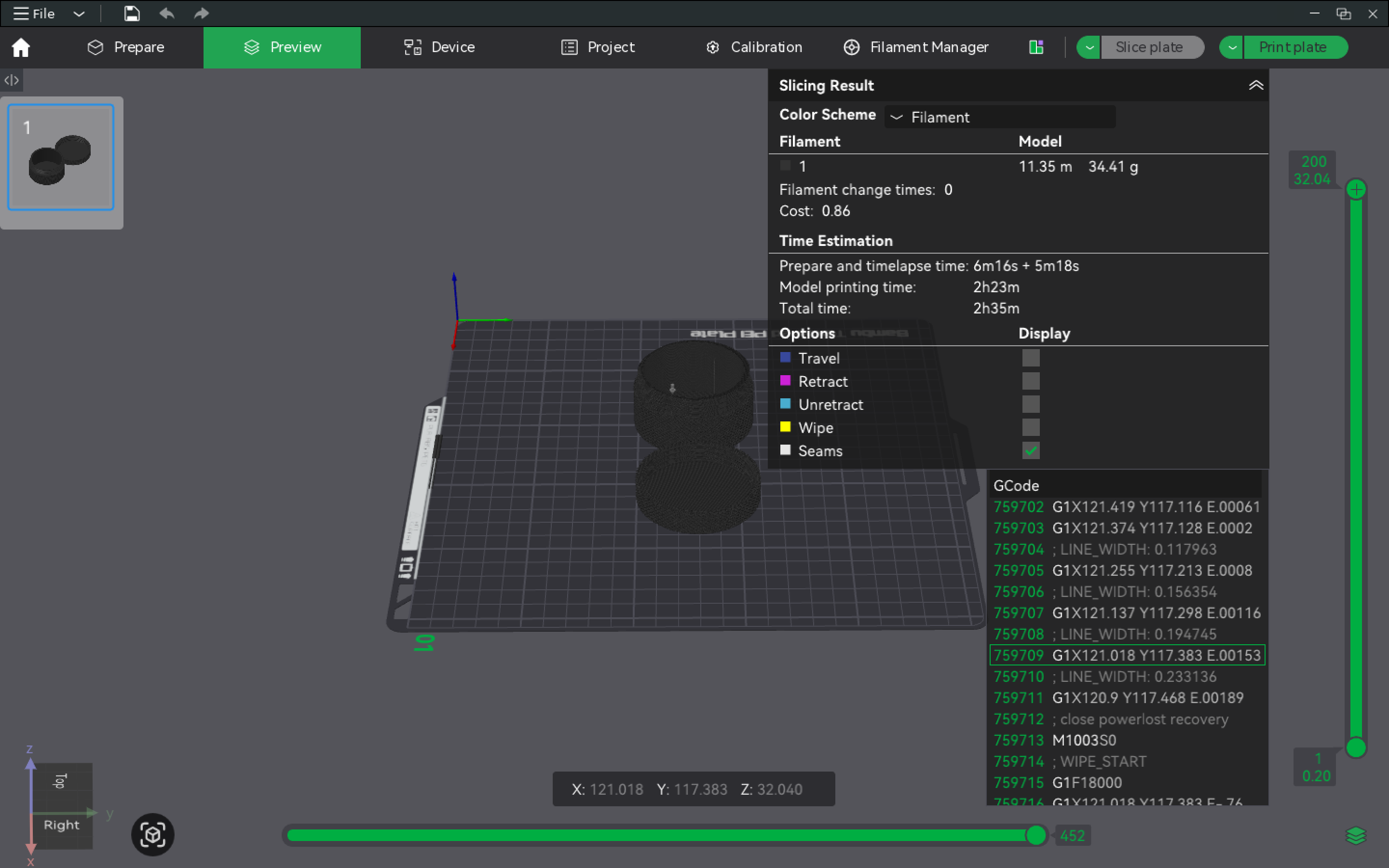Open the Filament Manager tab
The width and height of the screenshot is (1389, 868).
pyautogui.click(x=916, y=47)
